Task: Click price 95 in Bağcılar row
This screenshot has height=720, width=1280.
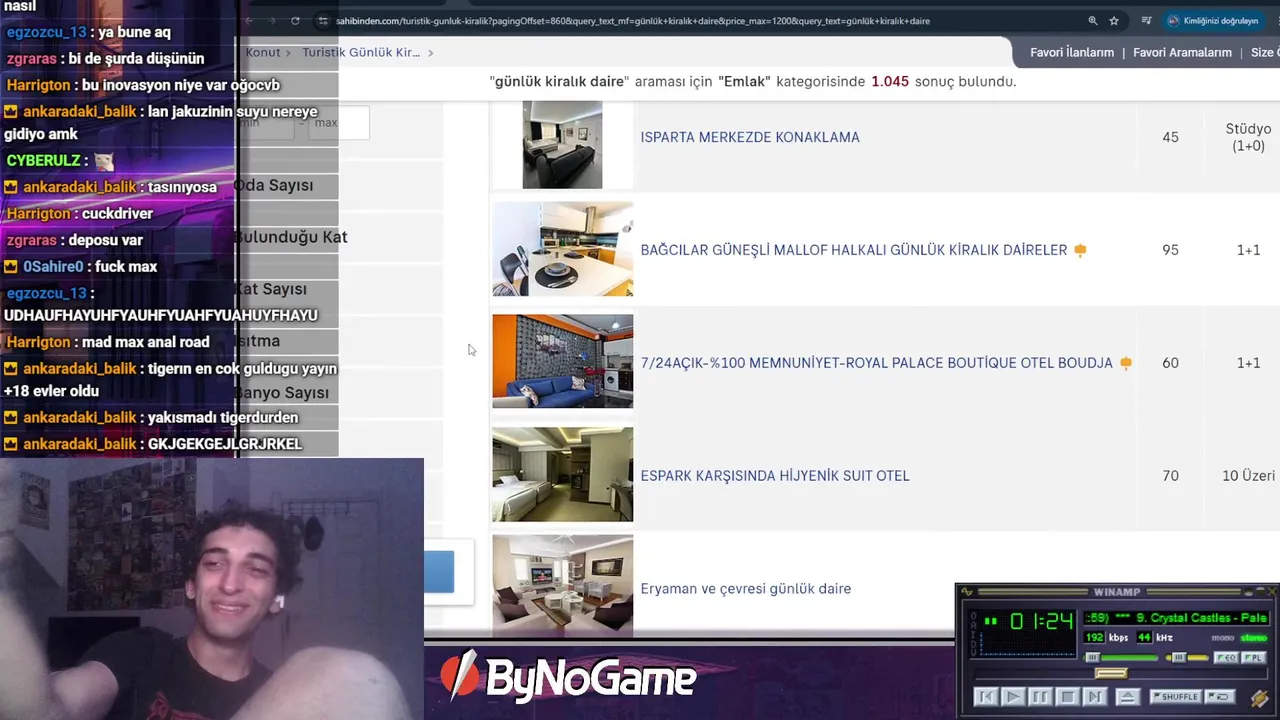Action: click(1170, 250)
